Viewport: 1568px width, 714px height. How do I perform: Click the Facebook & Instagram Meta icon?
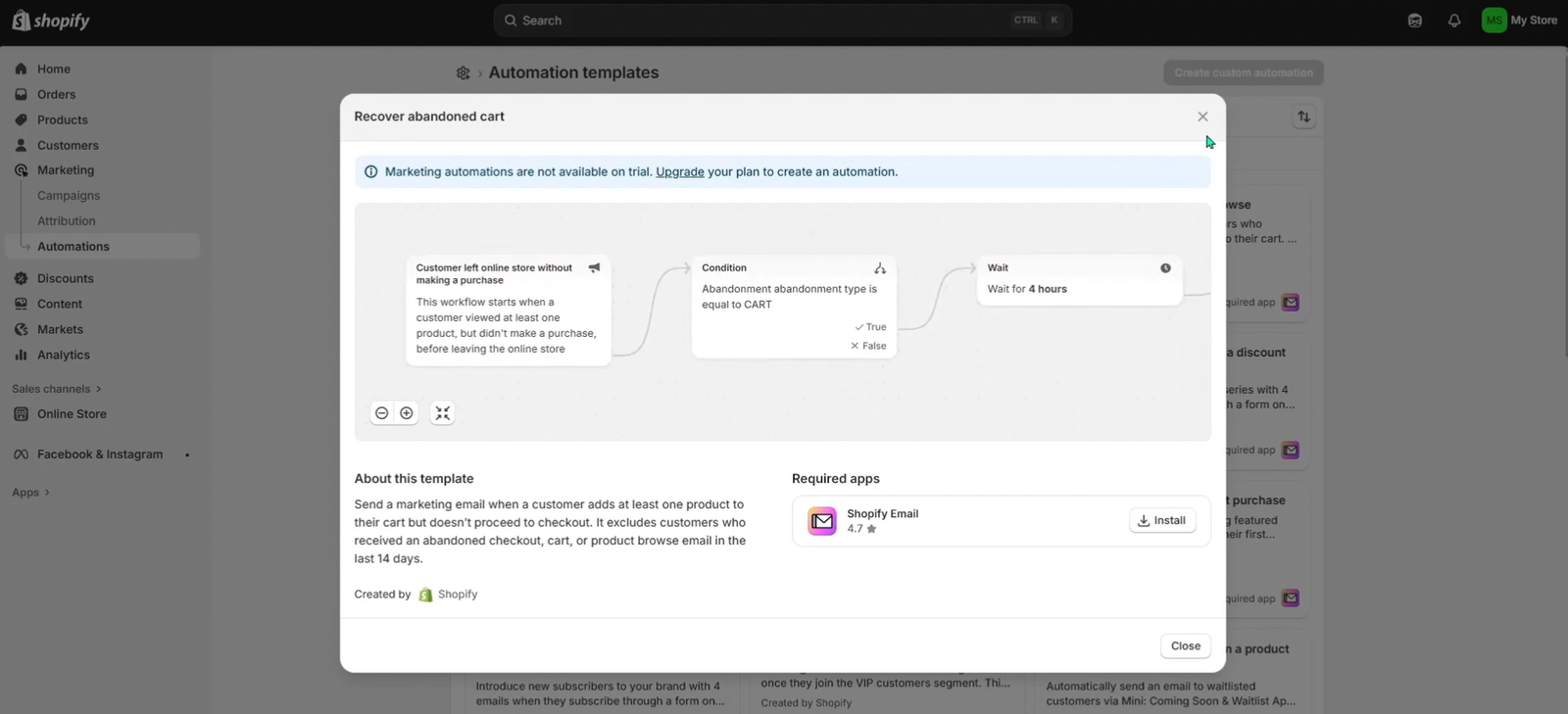pyautogui.click(x=21, y=454)
